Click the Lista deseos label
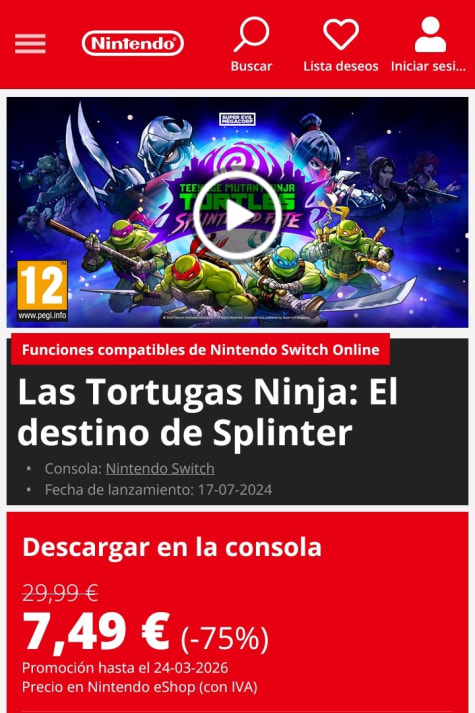Viewport: 475px width, 713px height. point(341,66)
